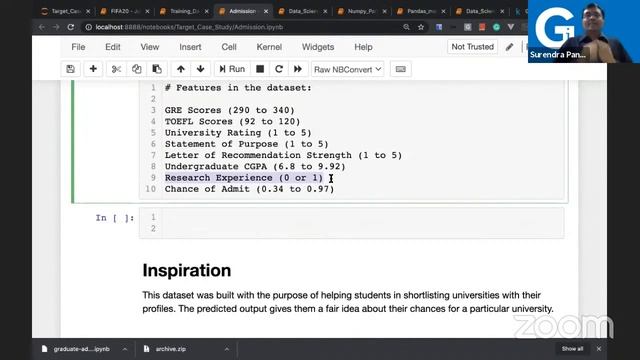Select the Surendra Pan video thumbnail
Viewport: 640px width, 360px height.
(584, 31)
